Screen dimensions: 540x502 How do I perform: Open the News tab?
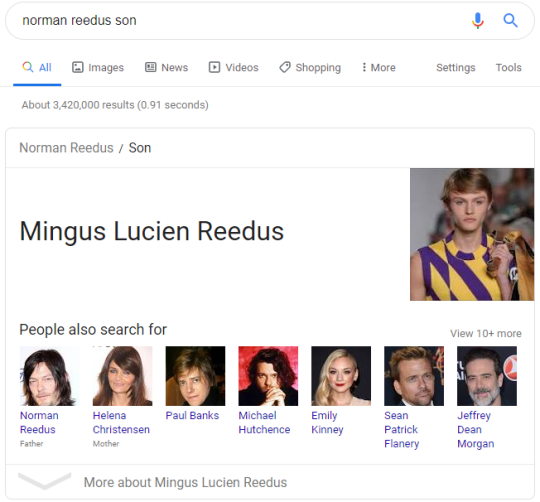point(166,67)
